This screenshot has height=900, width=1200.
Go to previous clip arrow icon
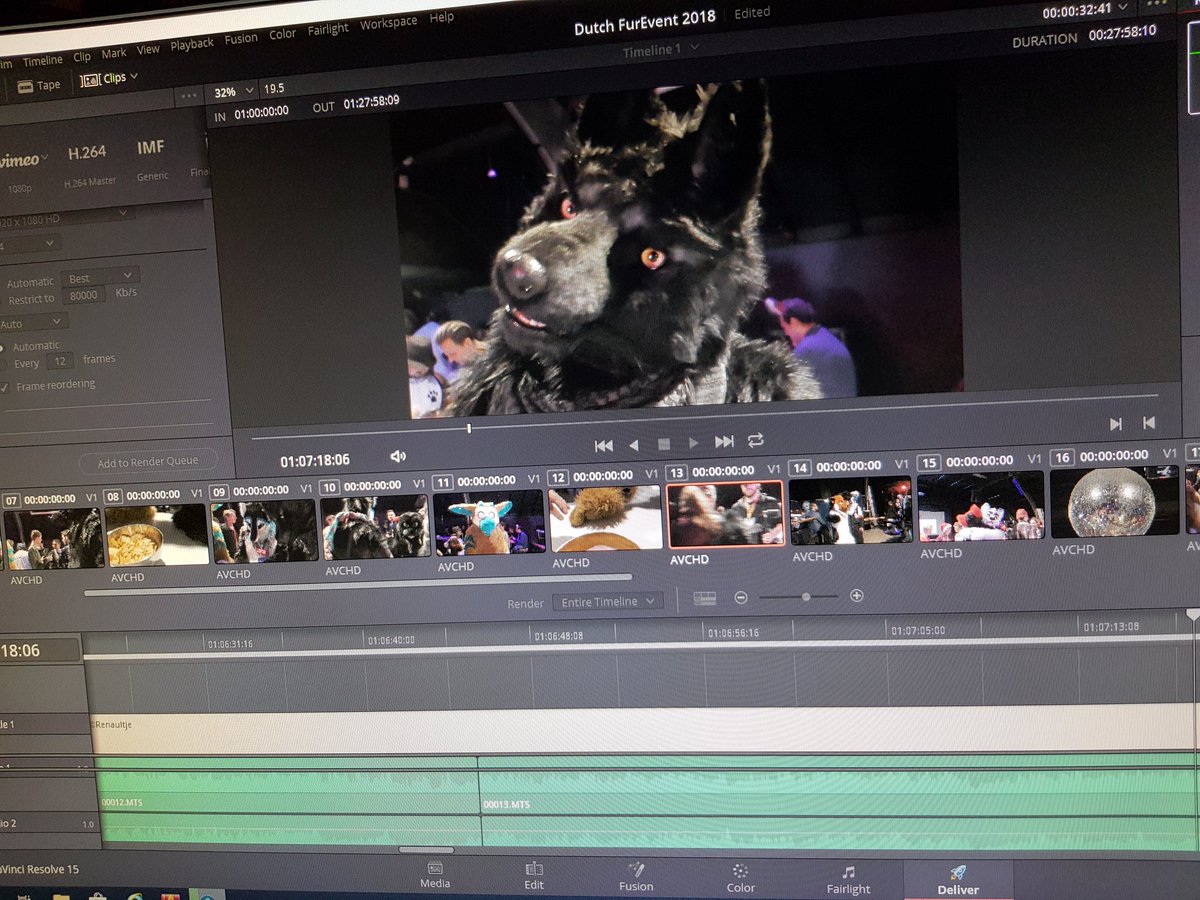(x=1149, y=423)
